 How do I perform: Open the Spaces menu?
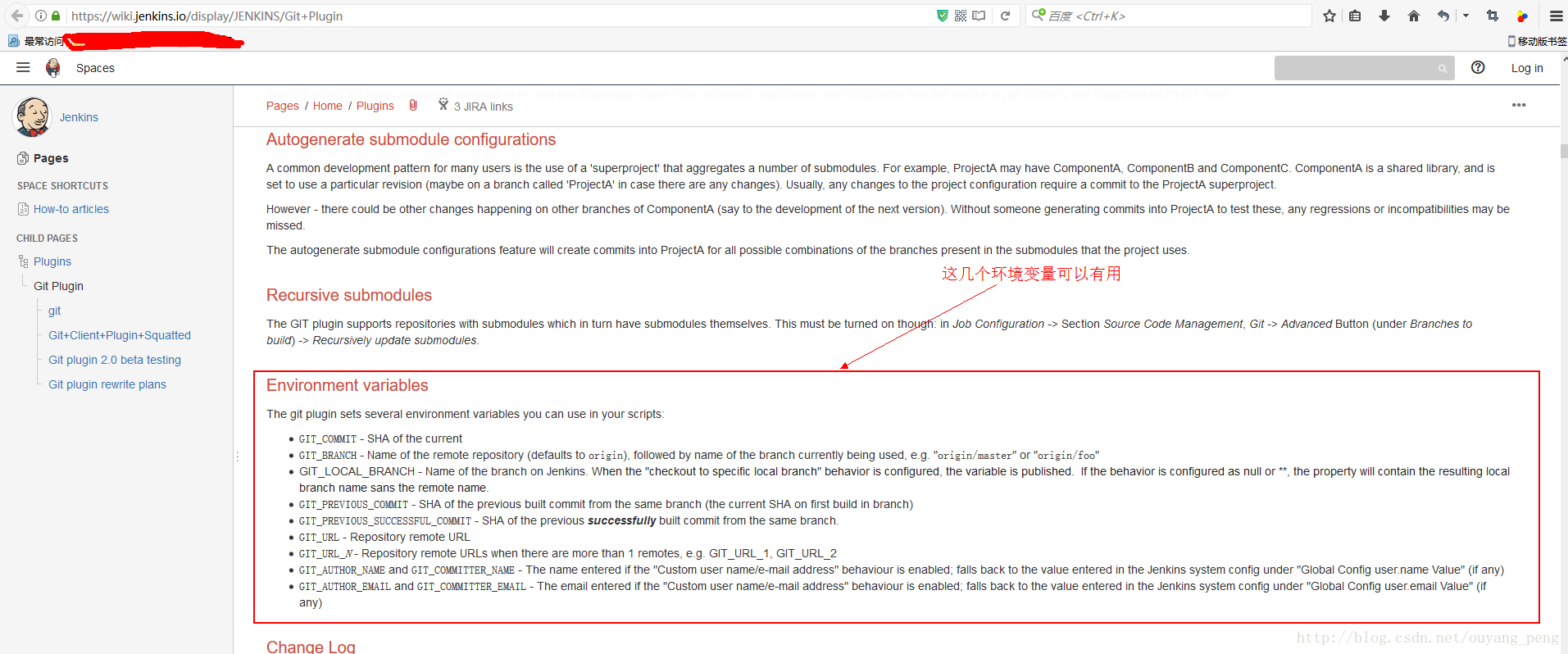95,68
